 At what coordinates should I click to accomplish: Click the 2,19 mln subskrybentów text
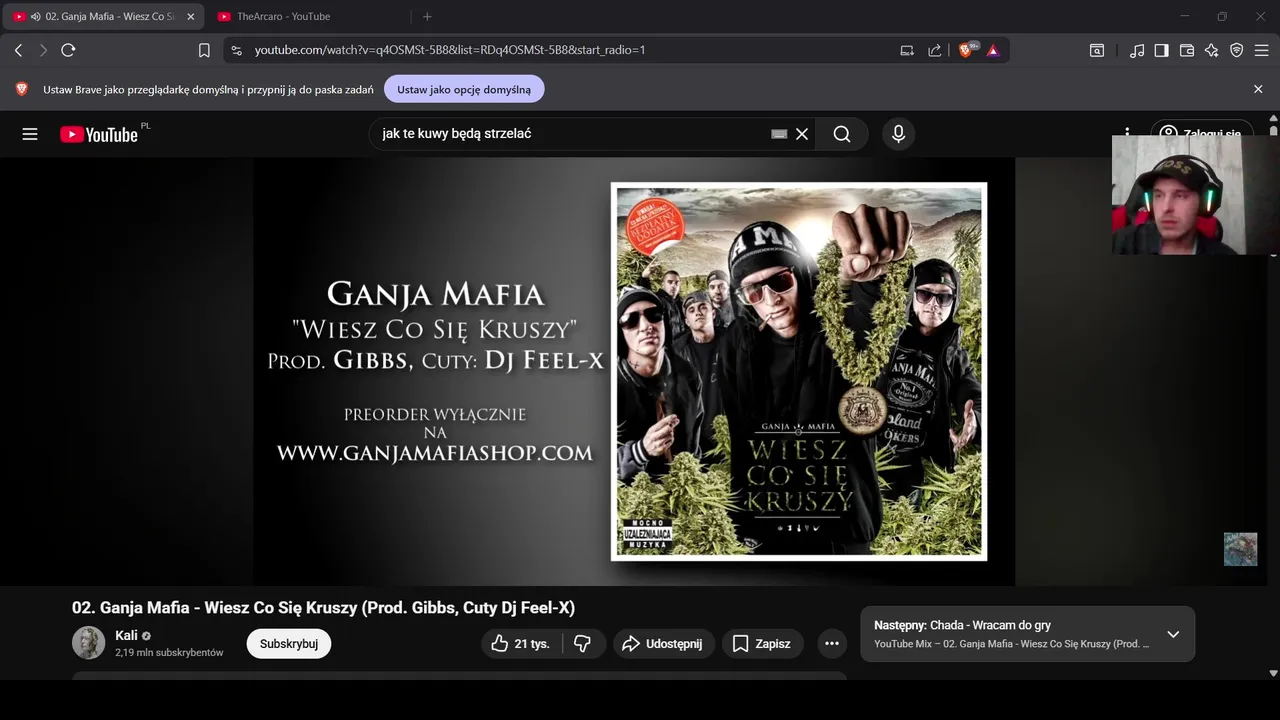[169, 653]
